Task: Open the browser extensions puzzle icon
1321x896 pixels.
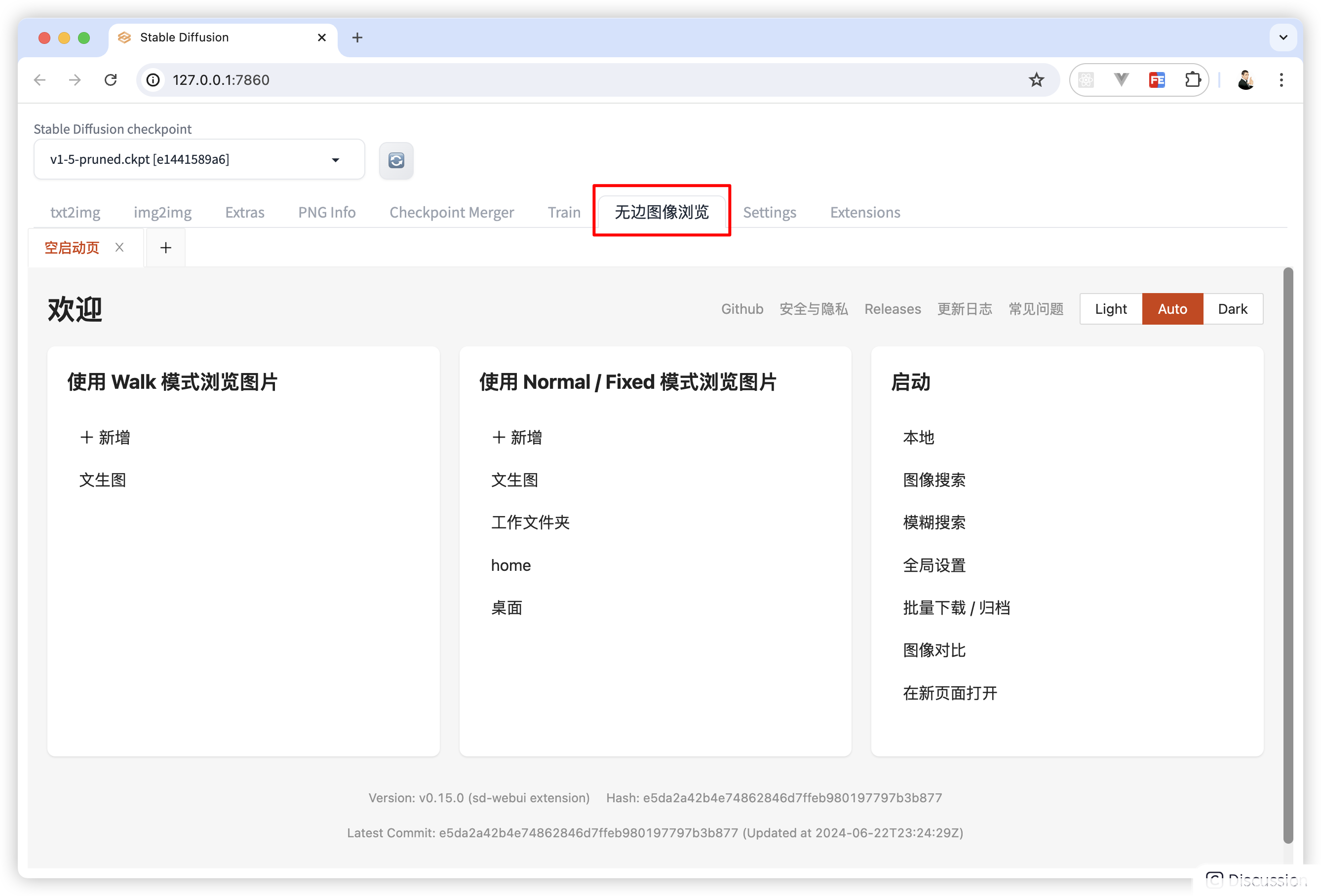Action: click(1193, 80)
